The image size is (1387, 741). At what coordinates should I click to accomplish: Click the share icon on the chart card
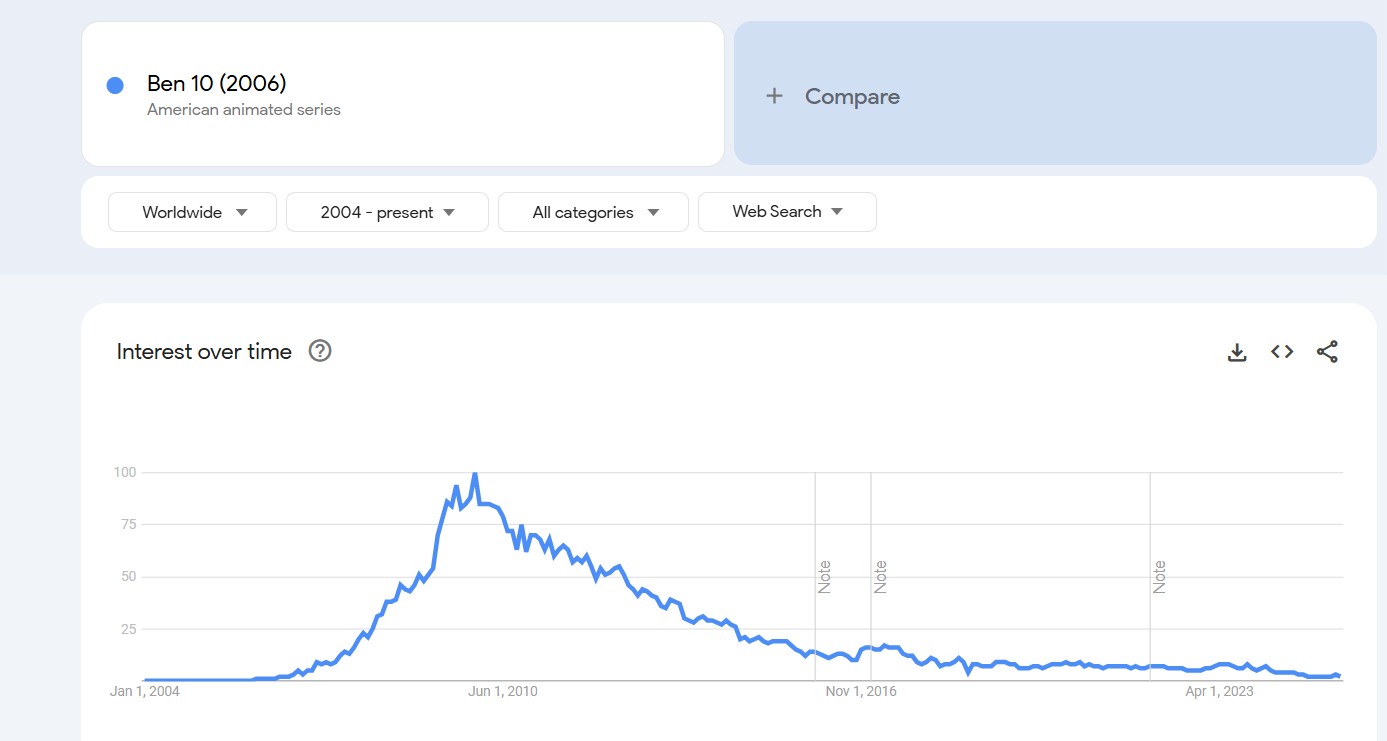[1327, 352]
